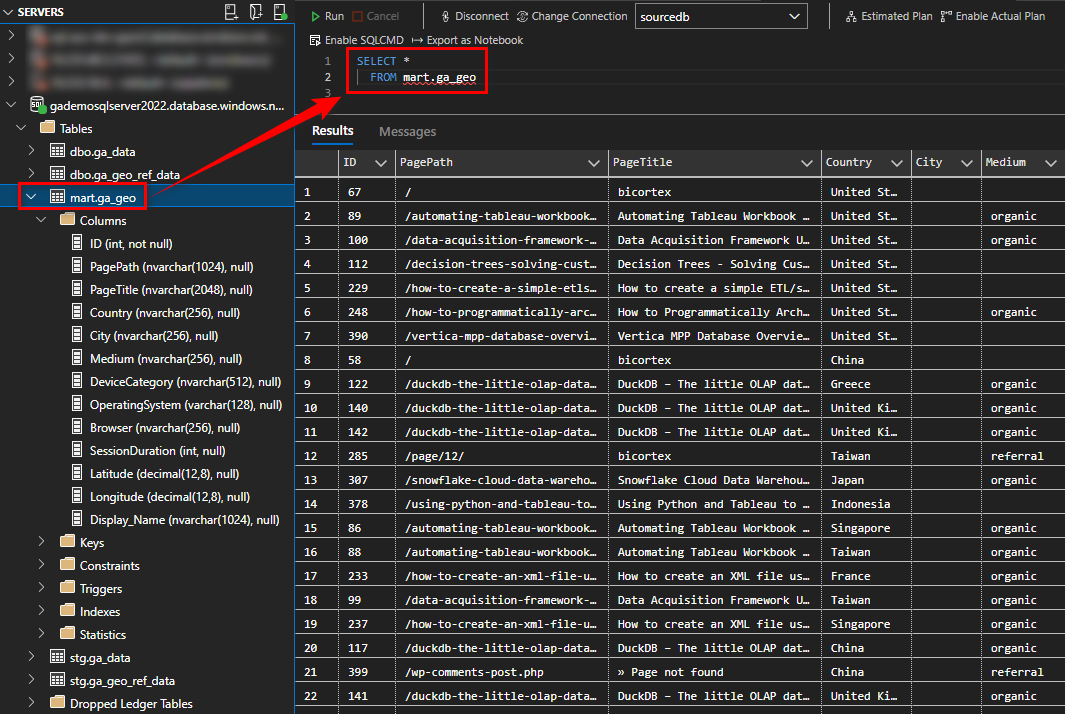Open the Country column filter dropdown
Screen dimensions: 1065x714
898,162
